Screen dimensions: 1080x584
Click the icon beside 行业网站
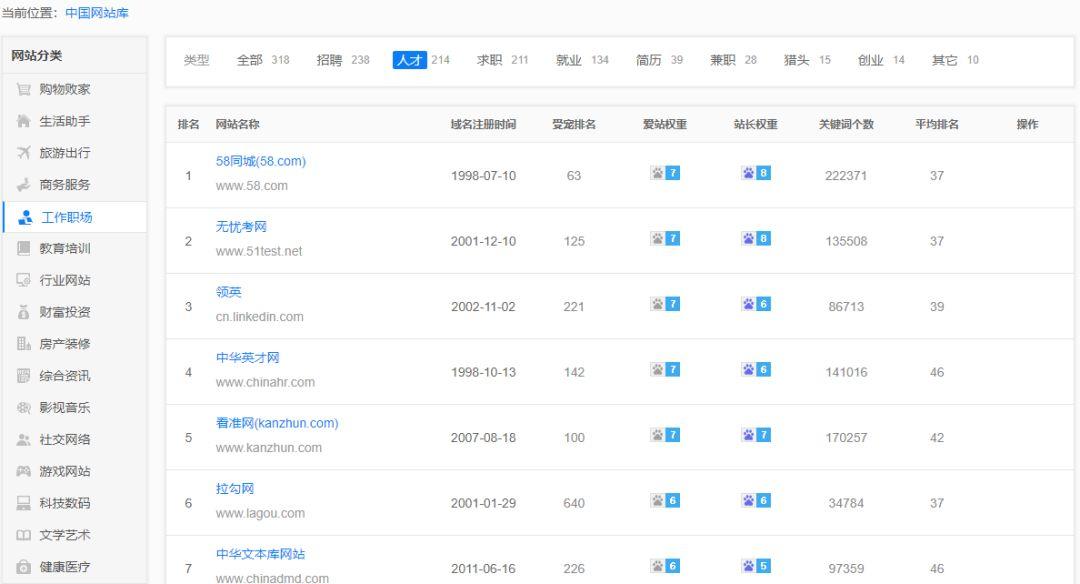click(23, 280)
